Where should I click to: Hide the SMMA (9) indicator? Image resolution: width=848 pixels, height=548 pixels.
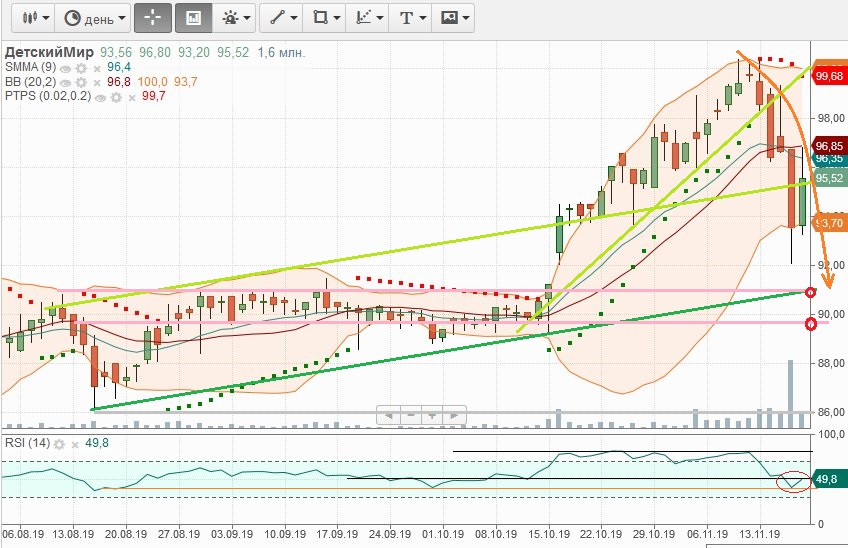coord(65,69)
